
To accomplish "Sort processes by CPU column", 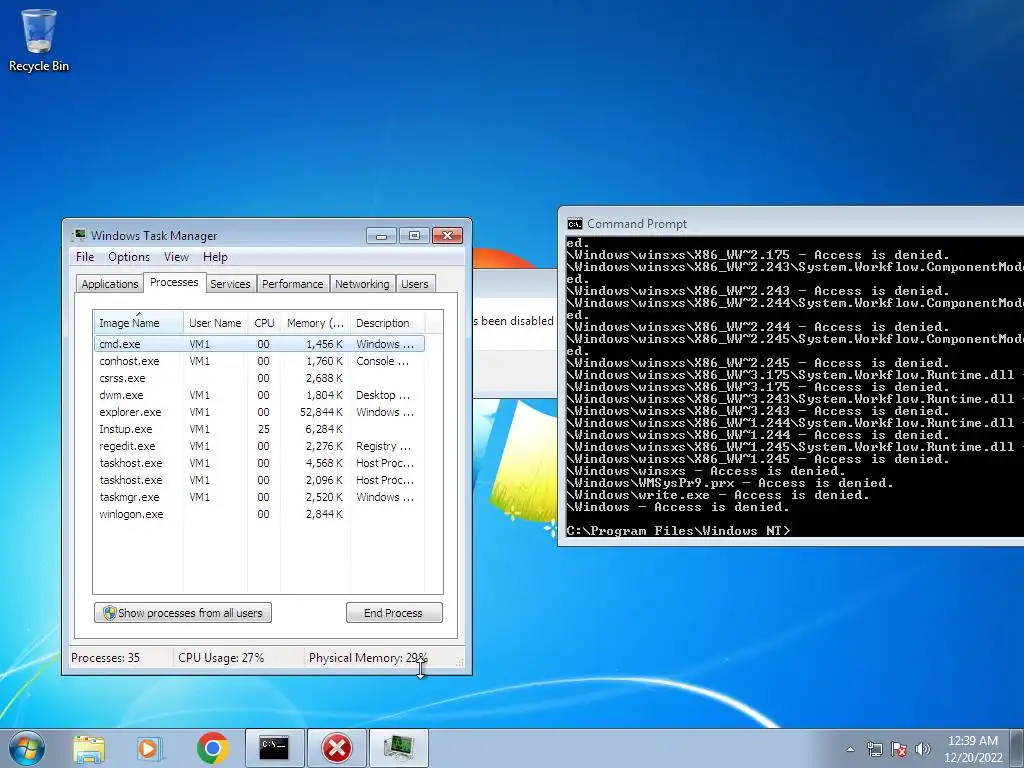I will pos(264,323).
